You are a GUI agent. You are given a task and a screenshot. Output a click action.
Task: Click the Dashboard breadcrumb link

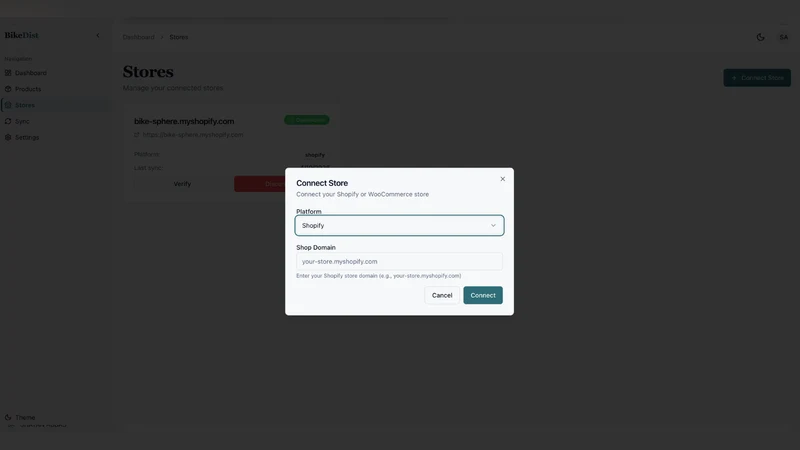[138, 37]
